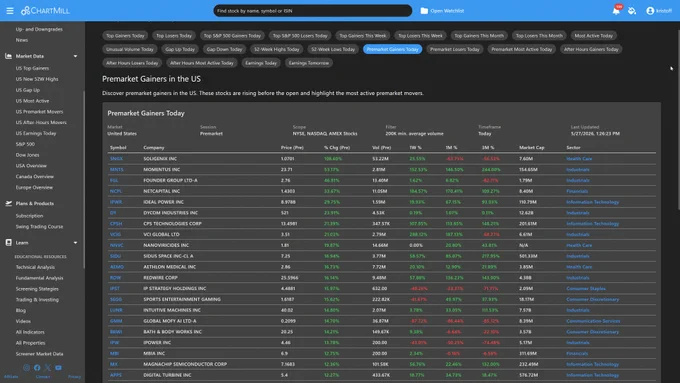Collapse the Learn section arrow
The height and width of the screenshot is (383, 680).
[x=75, y=242]
